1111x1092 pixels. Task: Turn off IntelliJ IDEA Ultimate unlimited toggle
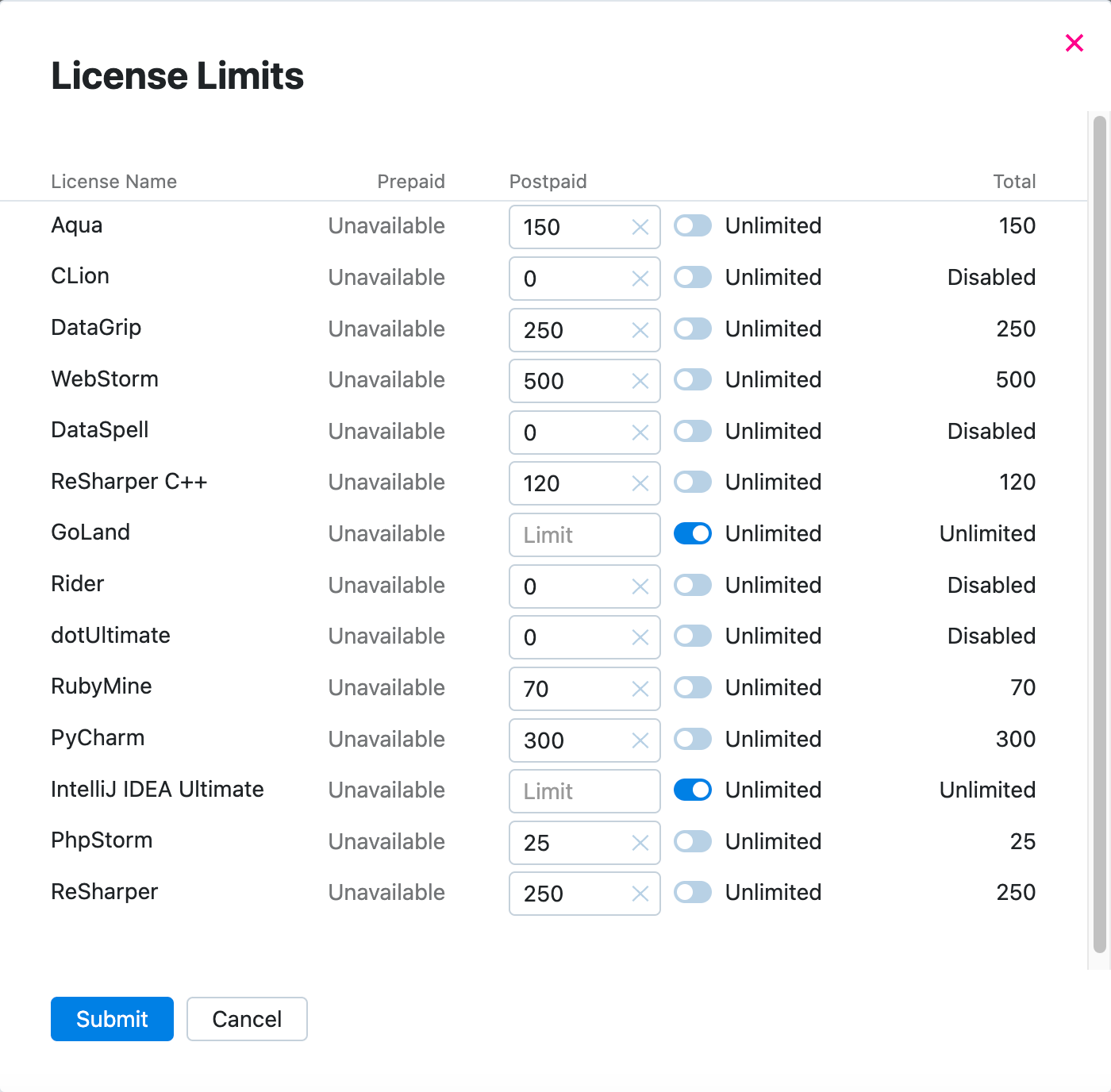point(692,790)
